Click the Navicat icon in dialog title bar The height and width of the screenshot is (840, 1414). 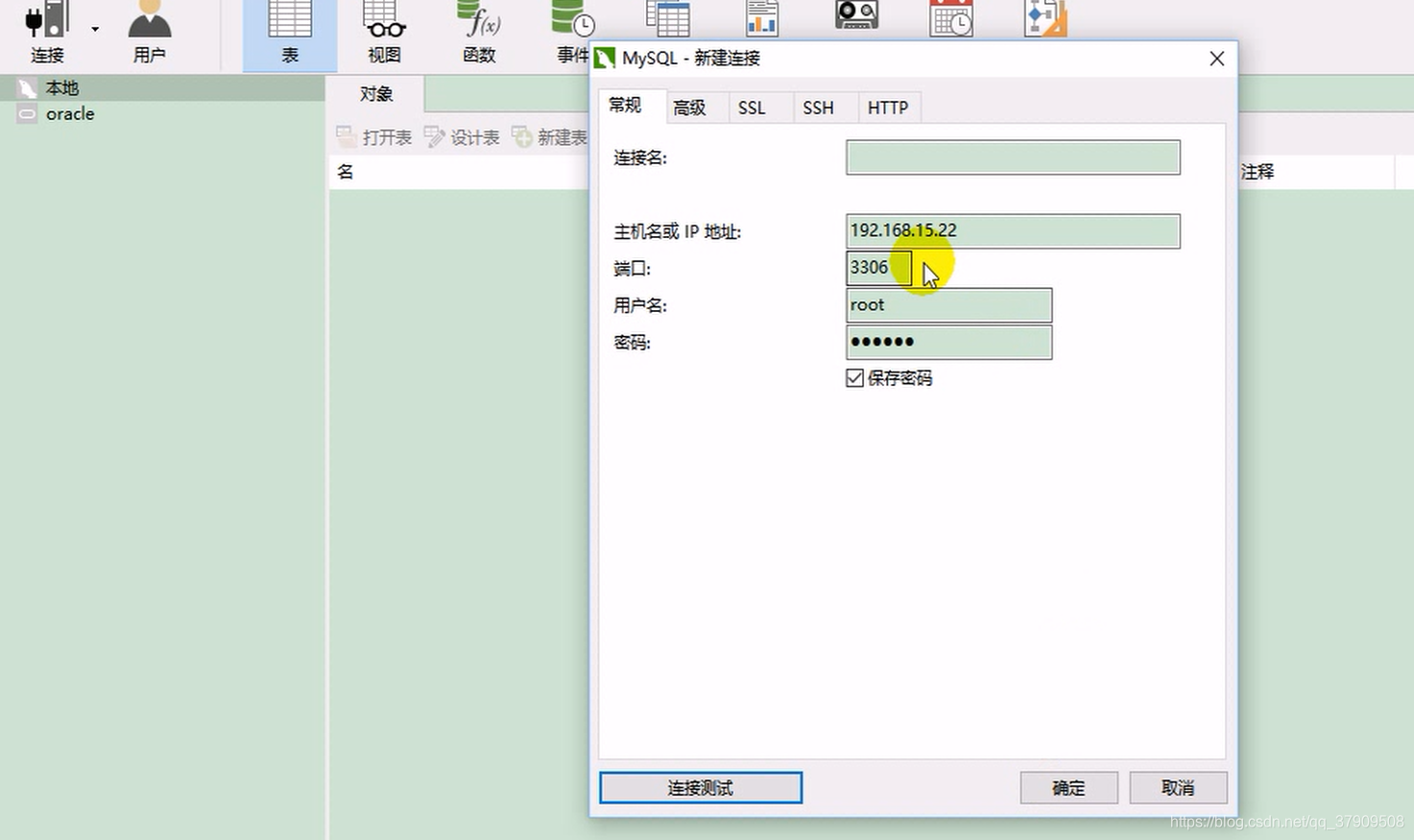pos(605,59)
